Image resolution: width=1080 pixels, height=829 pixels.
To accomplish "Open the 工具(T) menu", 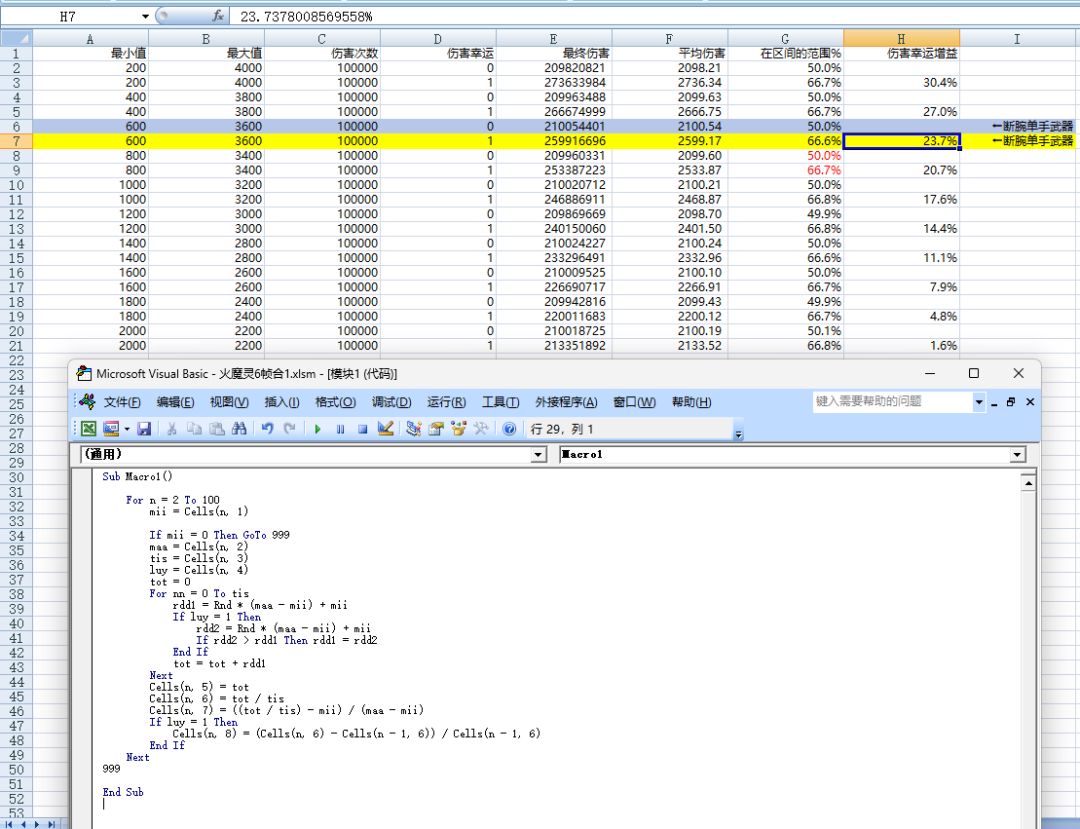I will coord(500,402).
